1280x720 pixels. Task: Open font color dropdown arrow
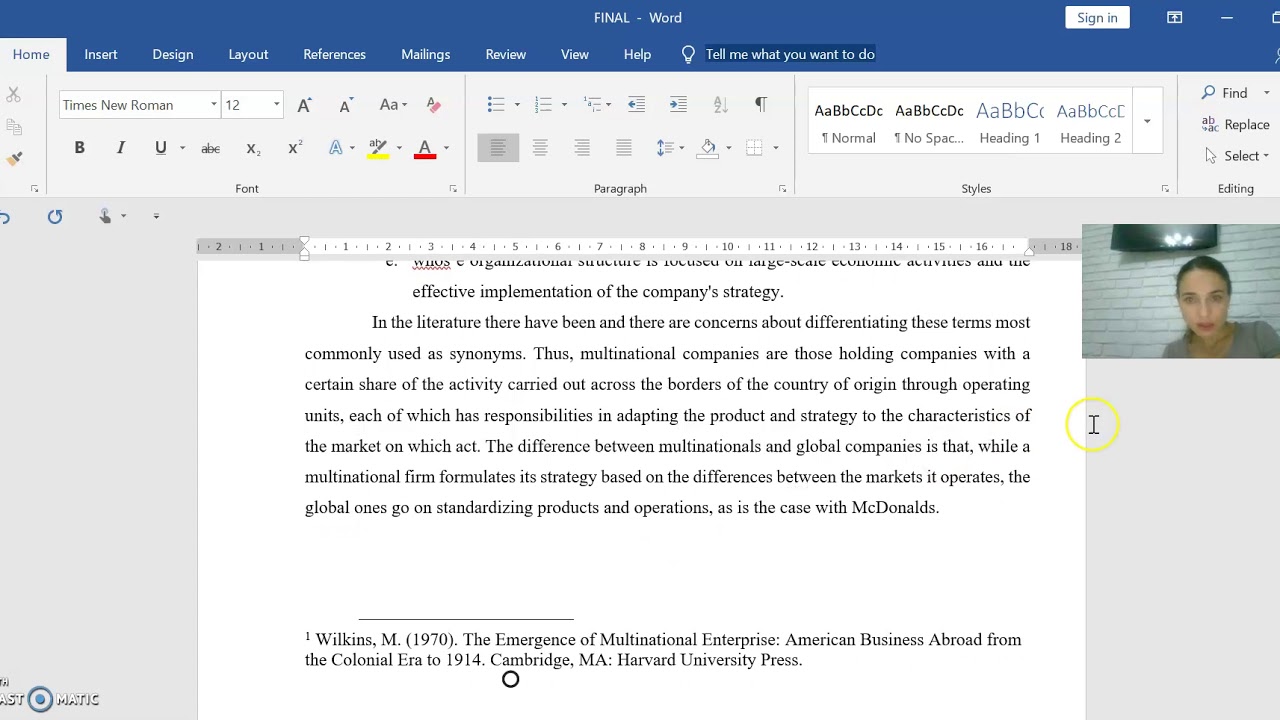pyautogui.click(x=446, y=148)
